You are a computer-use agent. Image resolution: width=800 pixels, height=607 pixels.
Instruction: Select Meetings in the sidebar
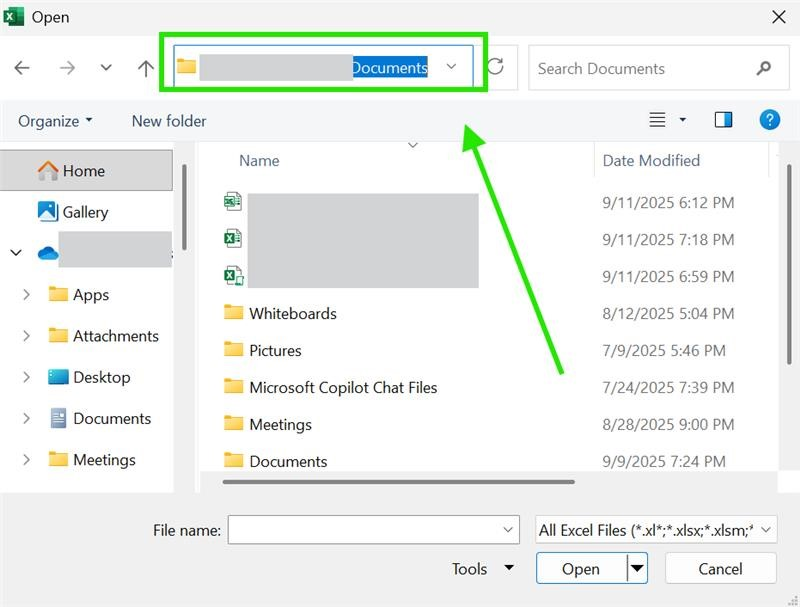(104, 460)
